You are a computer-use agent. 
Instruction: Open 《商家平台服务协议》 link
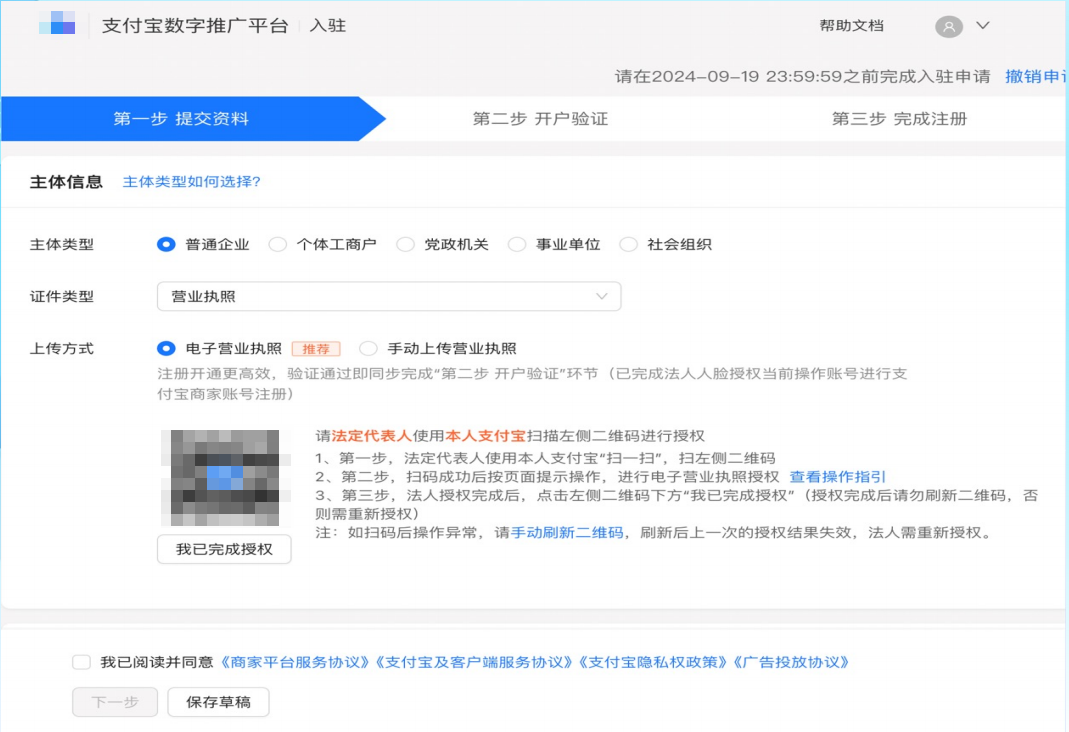pos(295,662)
